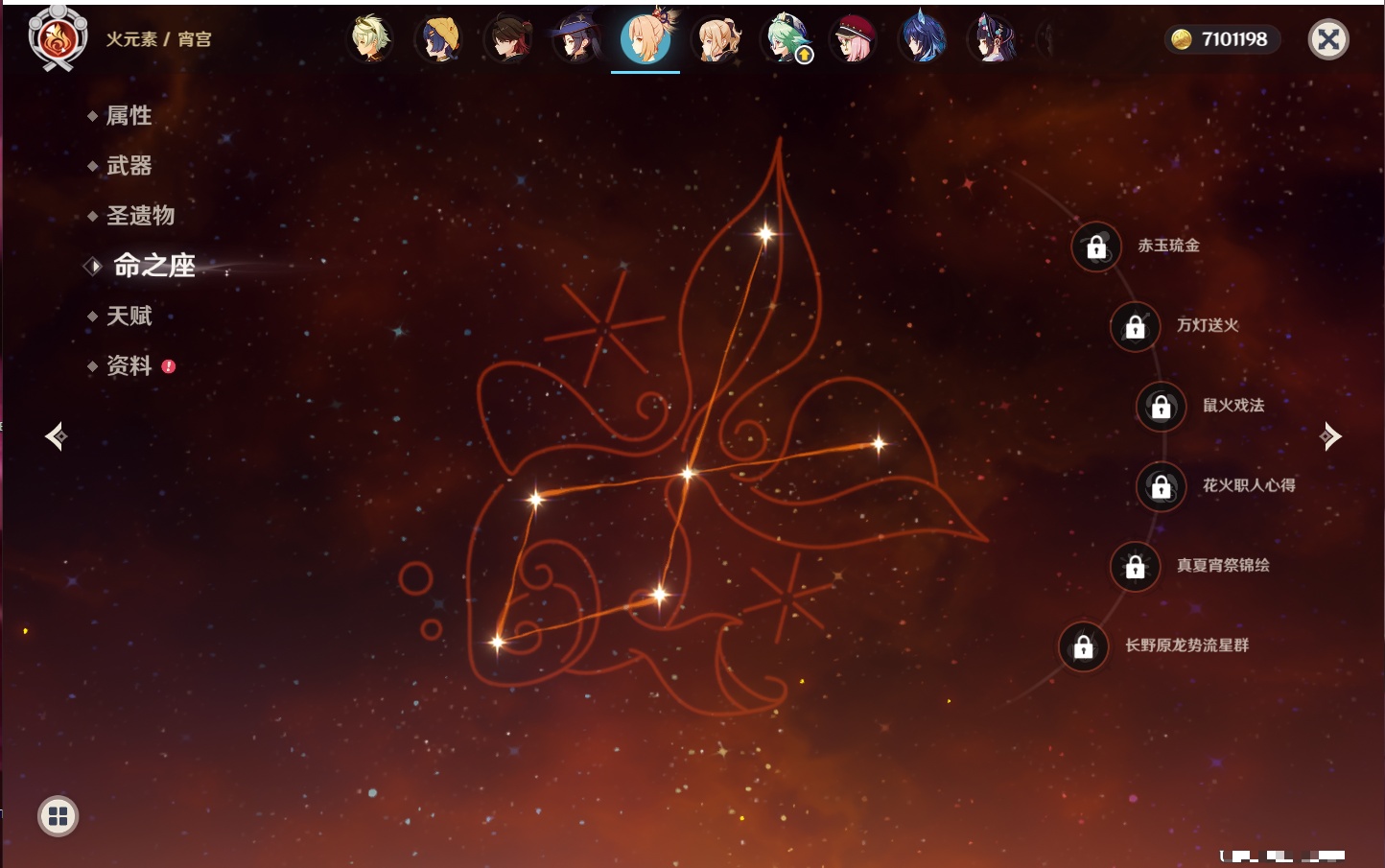
Task: Select the dark-haired avatar with flower hairpins
Action: click(992, 39)
